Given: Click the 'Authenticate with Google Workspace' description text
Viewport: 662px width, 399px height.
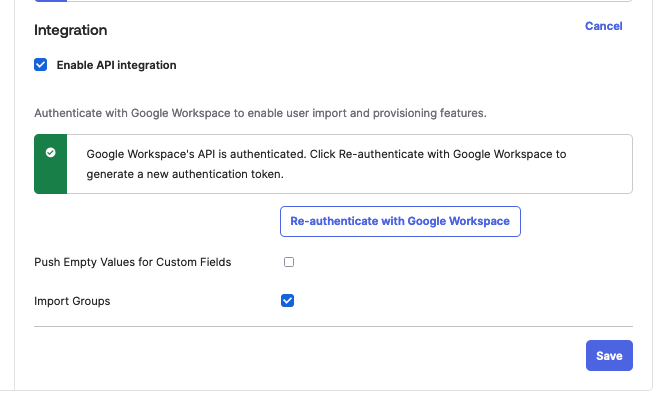Looking at the screenshot, I should (260, 113).
